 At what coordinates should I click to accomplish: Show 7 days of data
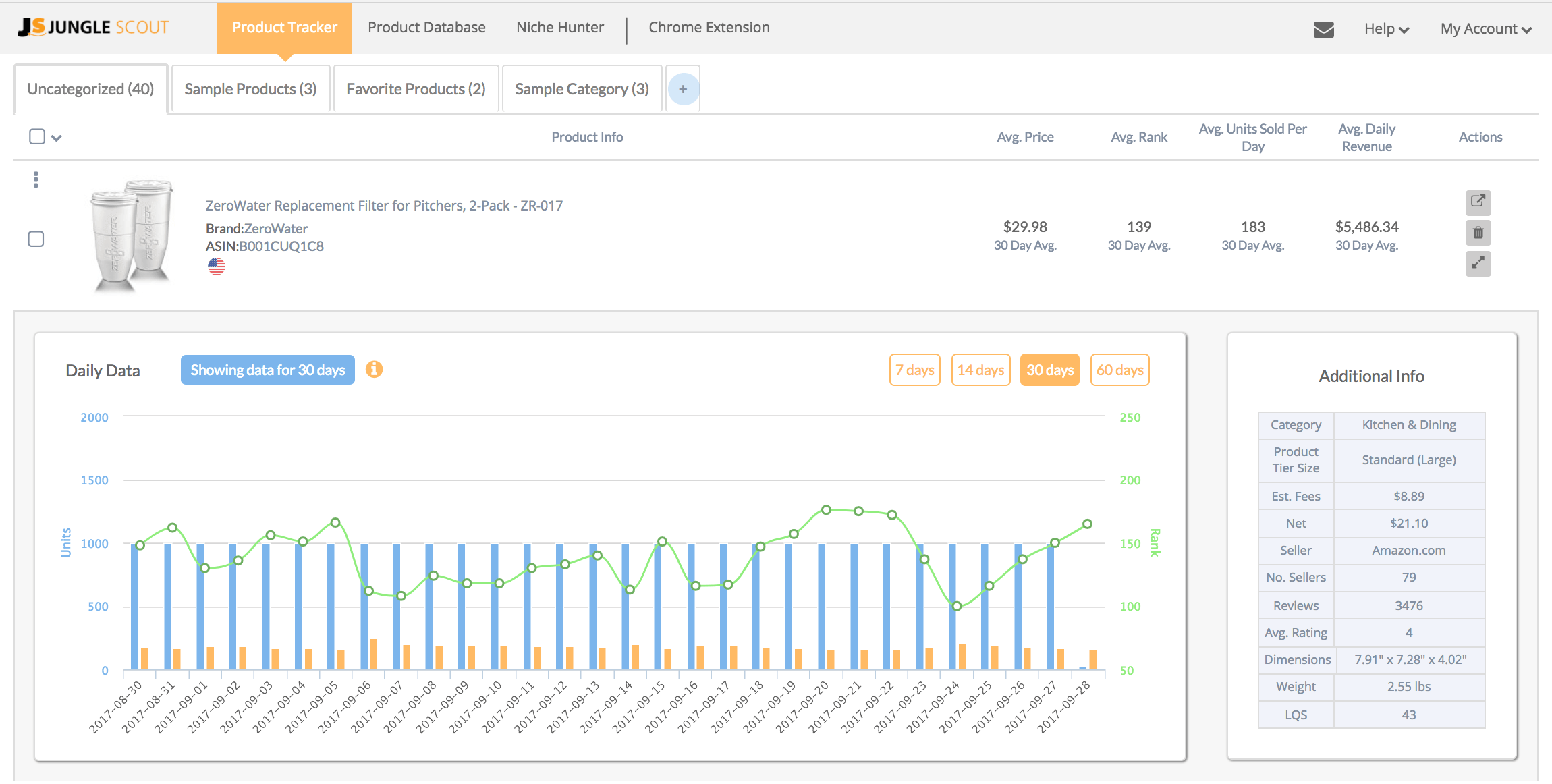914,370
